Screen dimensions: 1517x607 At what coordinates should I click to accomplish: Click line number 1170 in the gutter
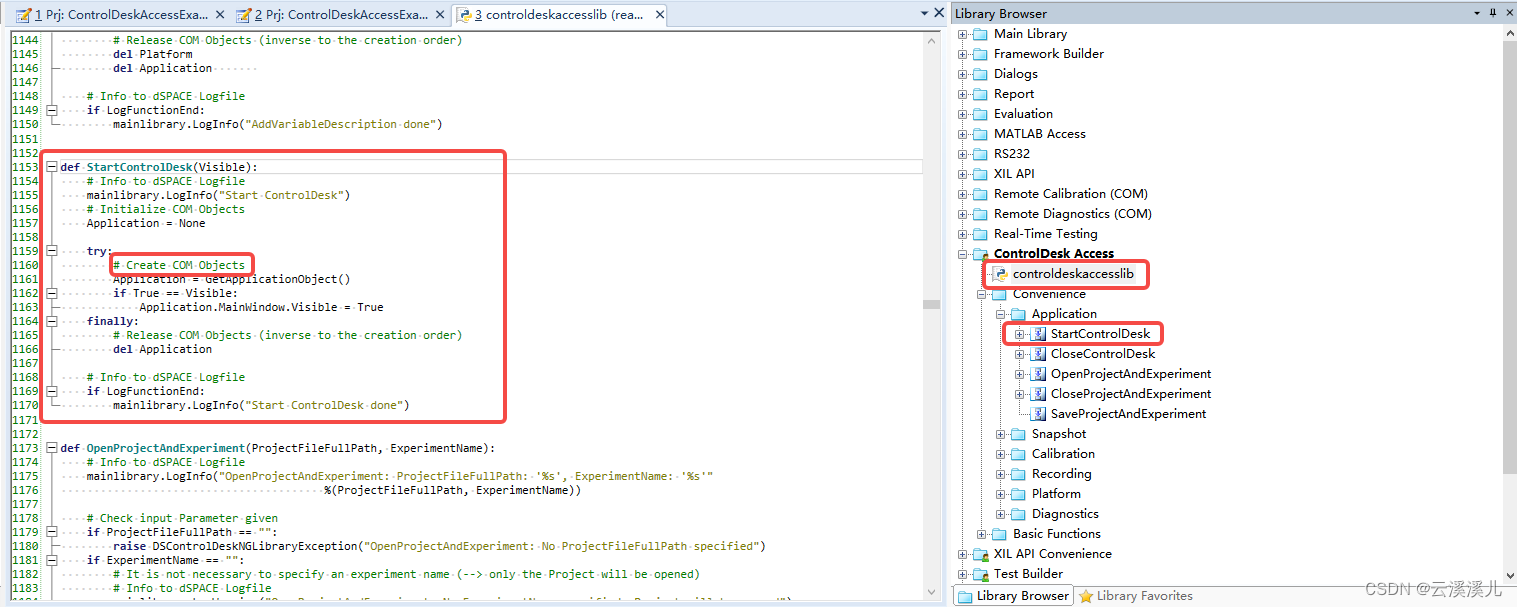24,405
